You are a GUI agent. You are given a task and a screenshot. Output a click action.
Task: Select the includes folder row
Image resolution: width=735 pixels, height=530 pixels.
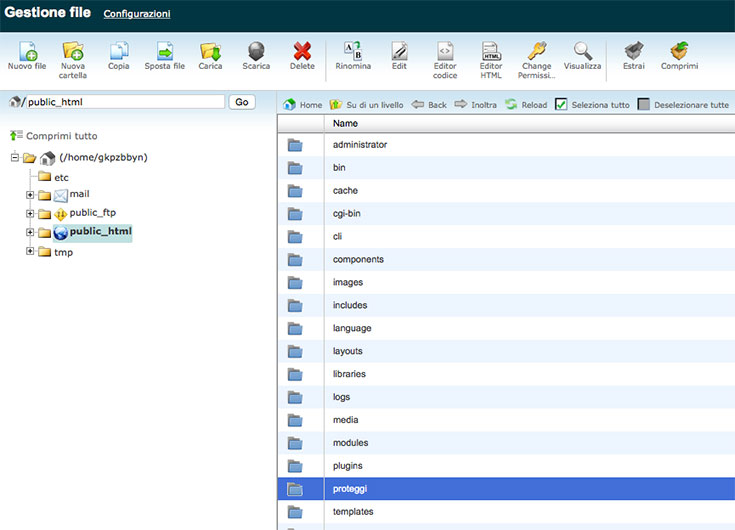[506, 306]
